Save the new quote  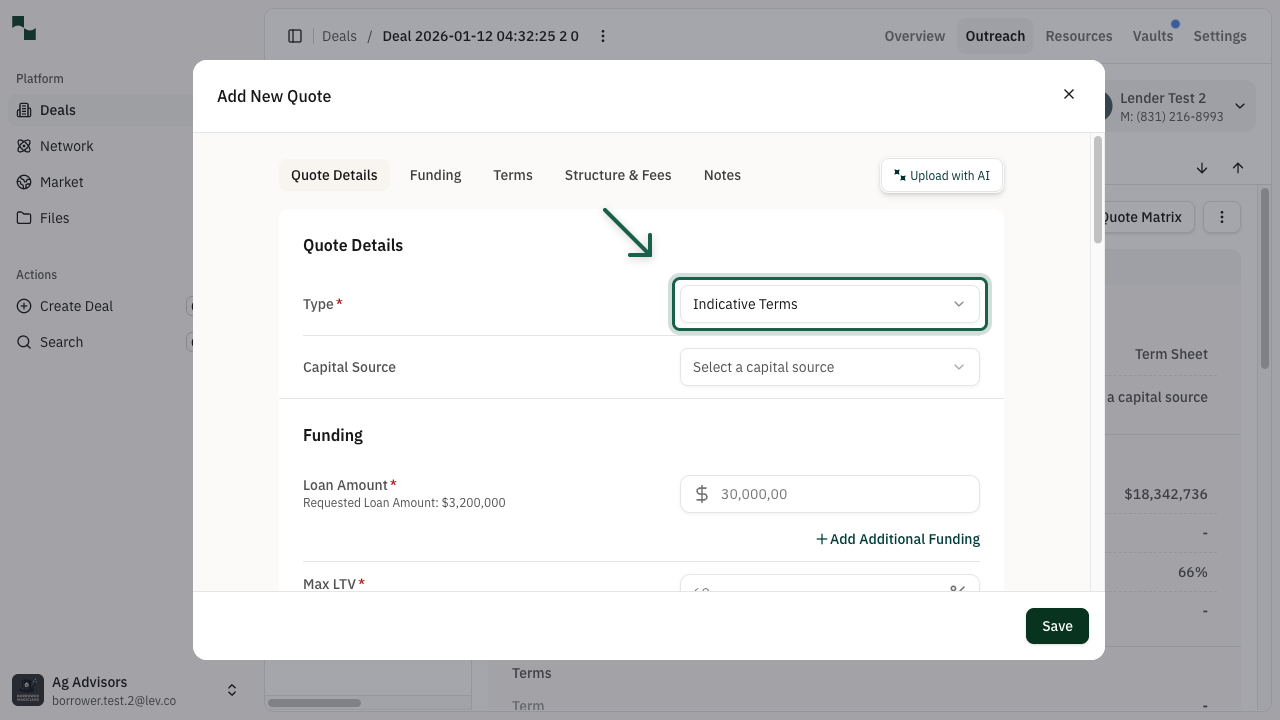[x=1057, y=626]
